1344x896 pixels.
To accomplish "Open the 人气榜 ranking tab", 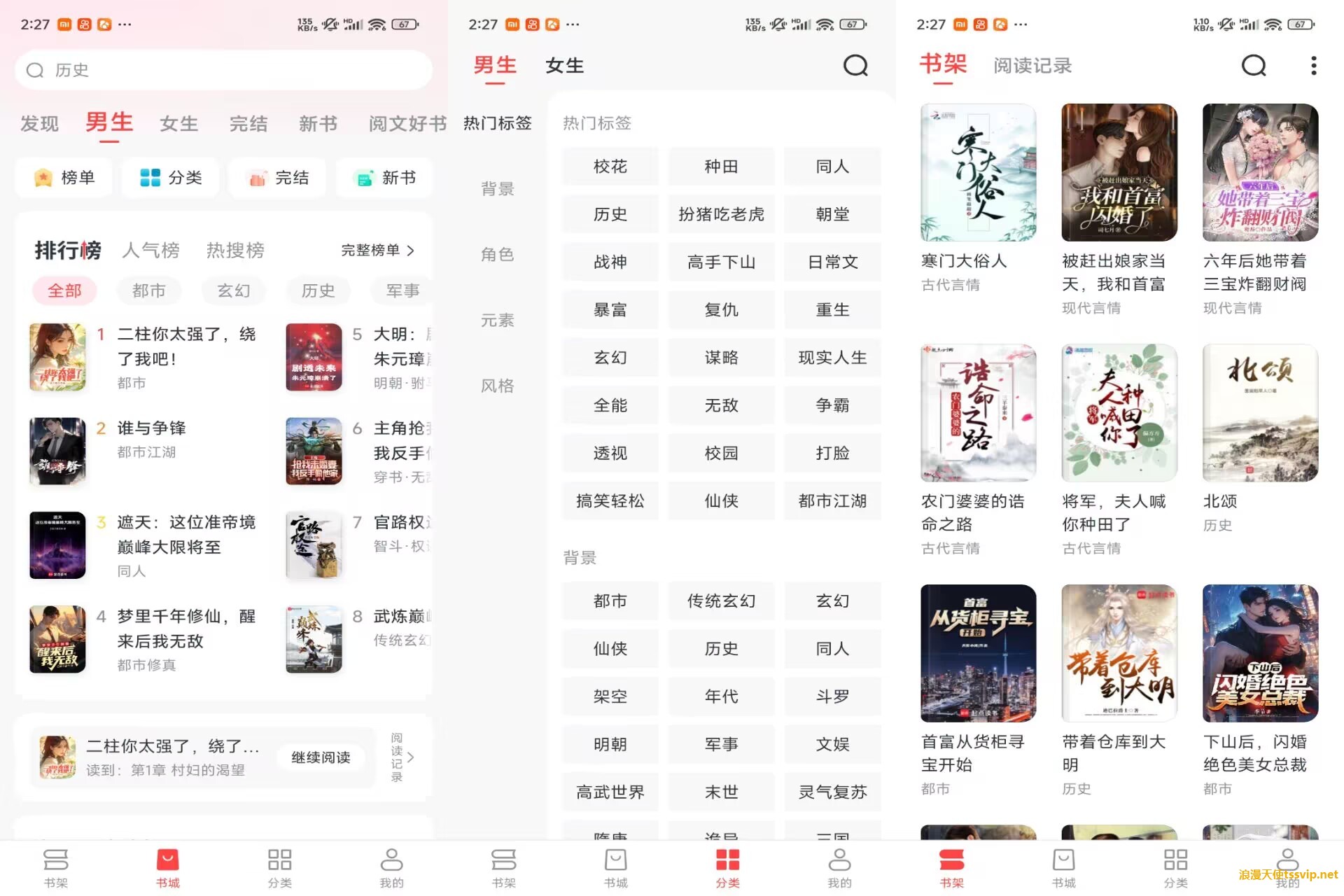I will pos(150,251).
